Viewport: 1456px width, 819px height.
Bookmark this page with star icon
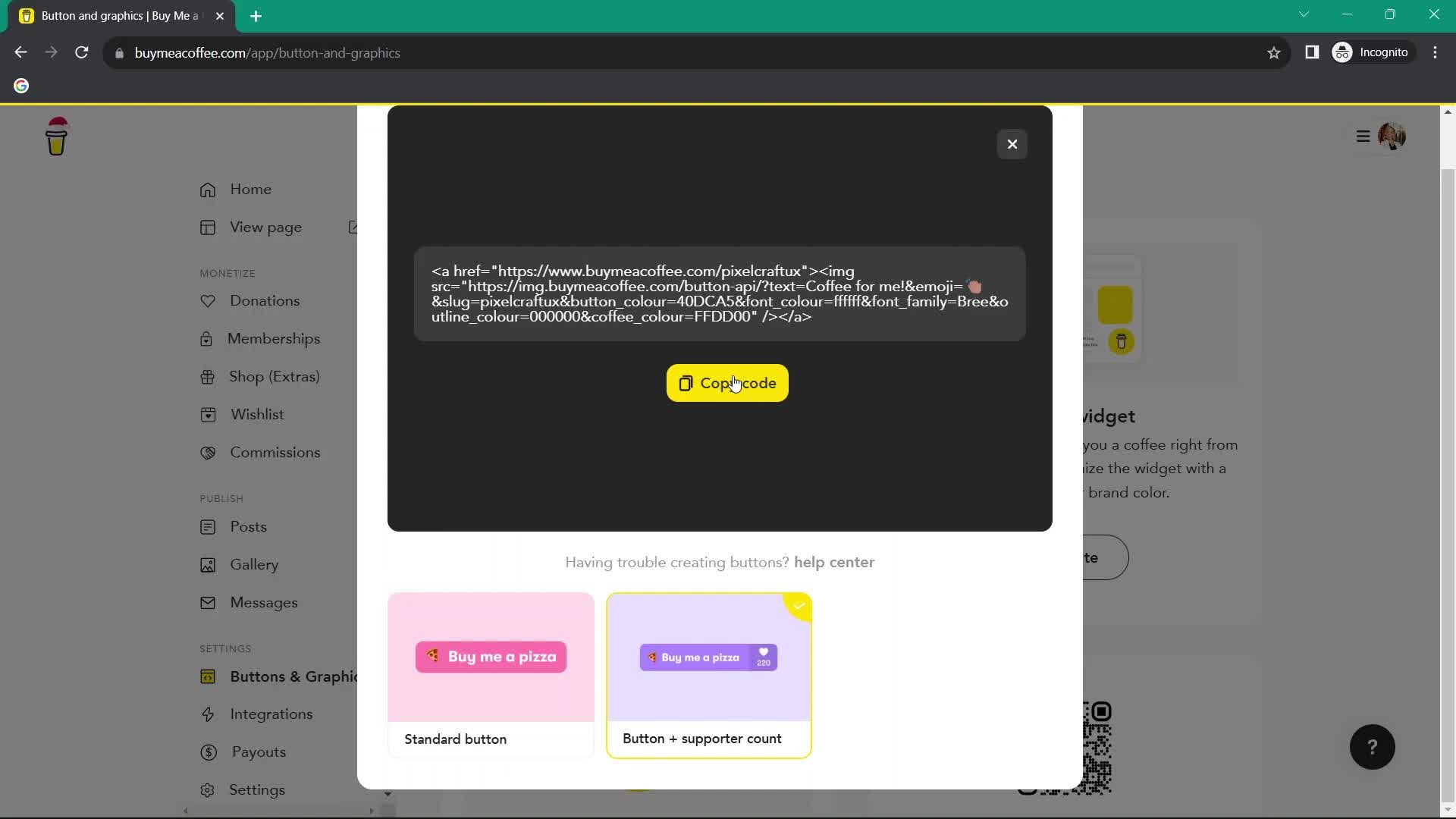click(1273, 53)
